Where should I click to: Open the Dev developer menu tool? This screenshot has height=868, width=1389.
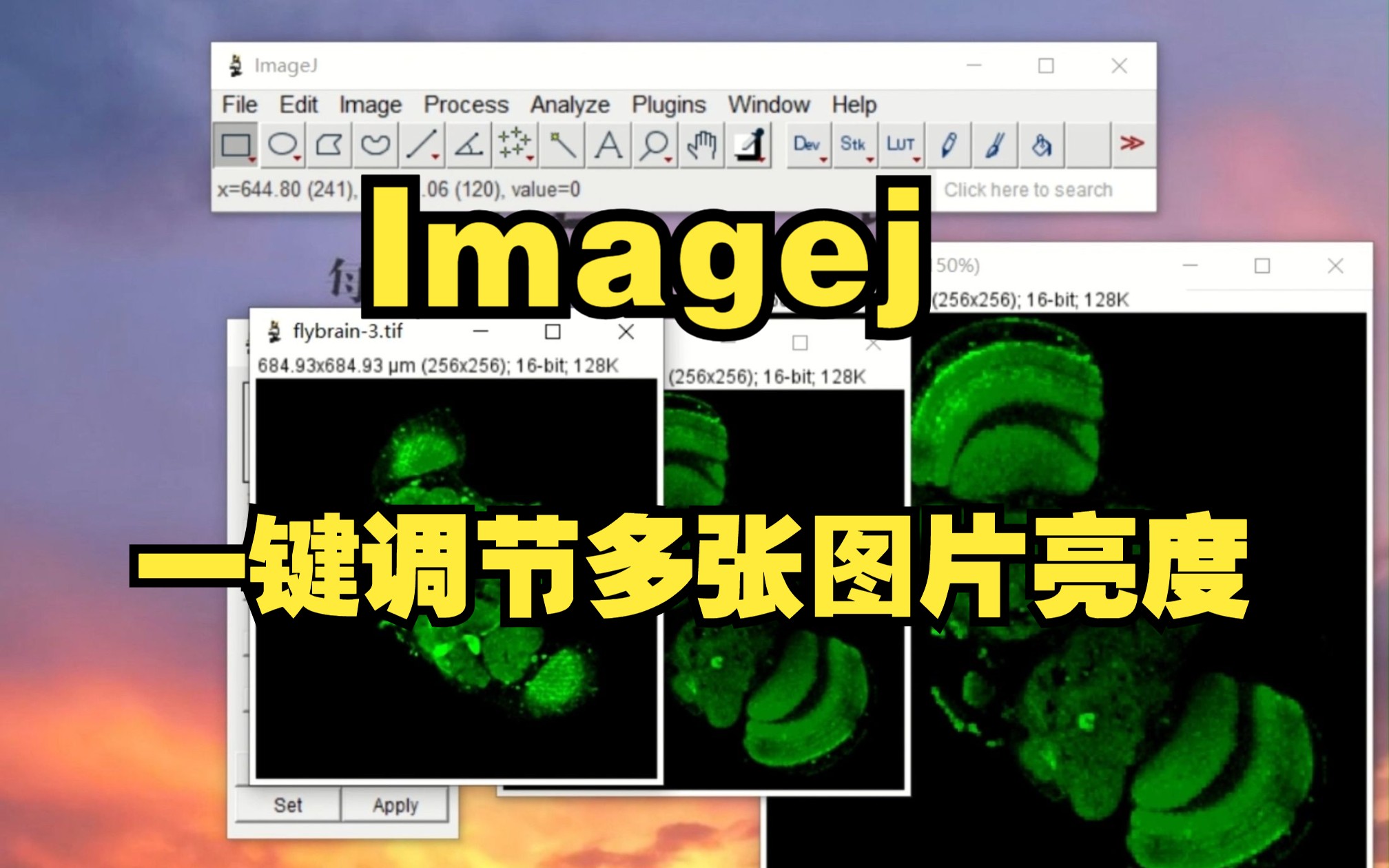pyautogui.click(x=808, y=145)
